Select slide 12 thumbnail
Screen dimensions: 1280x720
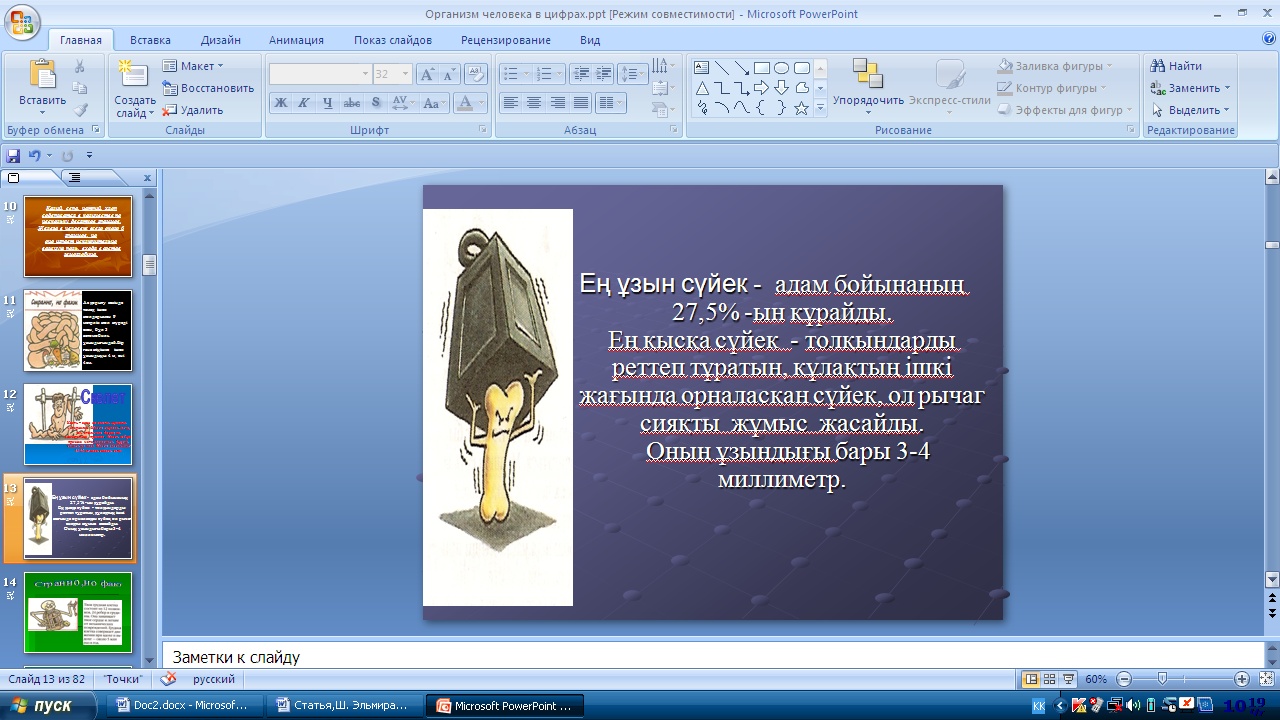click(78, 425)
